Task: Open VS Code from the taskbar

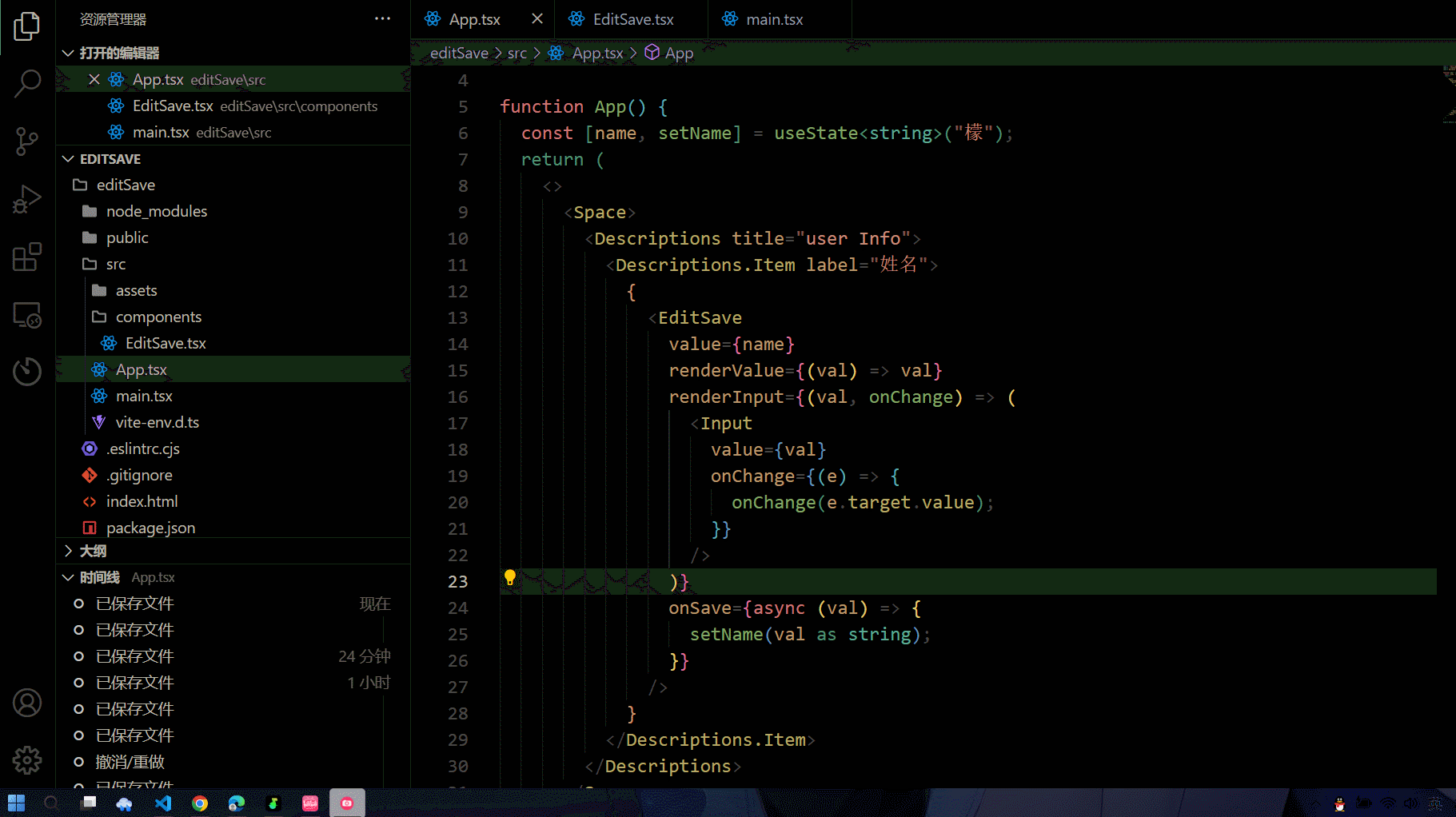Action: click(162, 803)
